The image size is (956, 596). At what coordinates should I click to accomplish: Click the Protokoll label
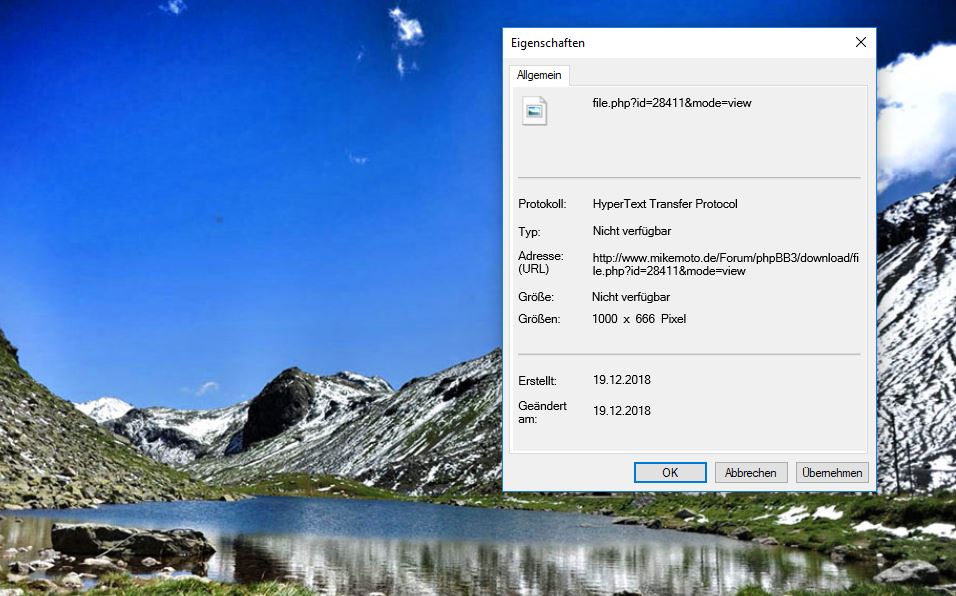(542, 204)
